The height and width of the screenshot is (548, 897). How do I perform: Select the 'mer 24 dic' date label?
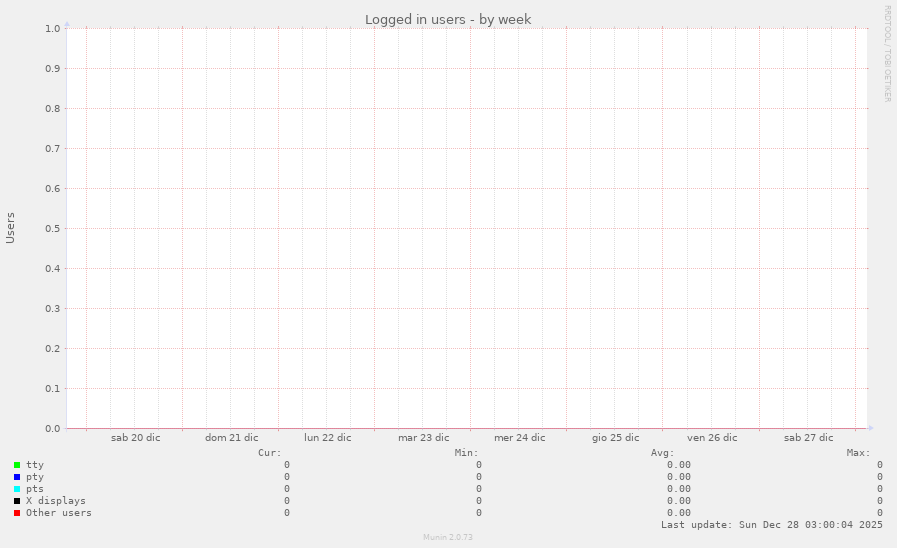[519, 438]
